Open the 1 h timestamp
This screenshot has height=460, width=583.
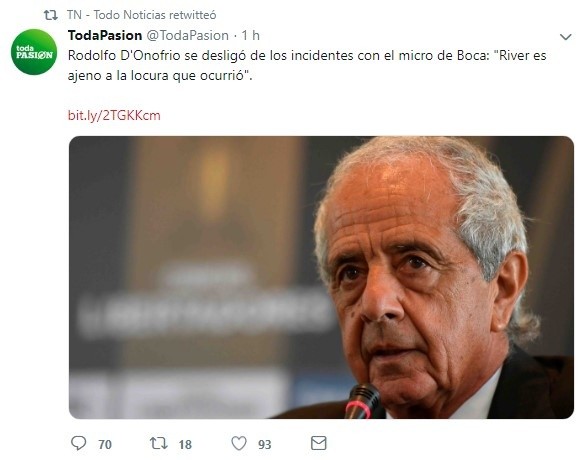pyautogui.click(x=251, y=35)
